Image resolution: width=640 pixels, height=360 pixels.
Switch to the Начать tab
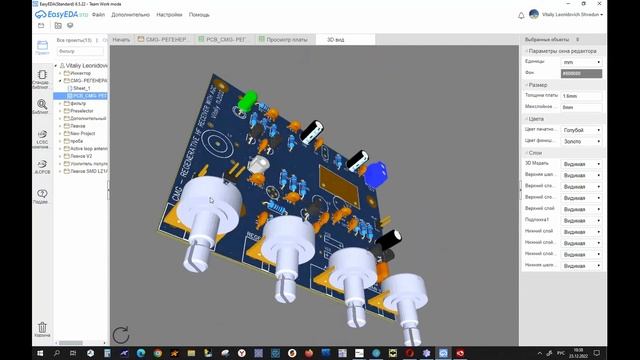pyautogui.click(x=121, y=40)
